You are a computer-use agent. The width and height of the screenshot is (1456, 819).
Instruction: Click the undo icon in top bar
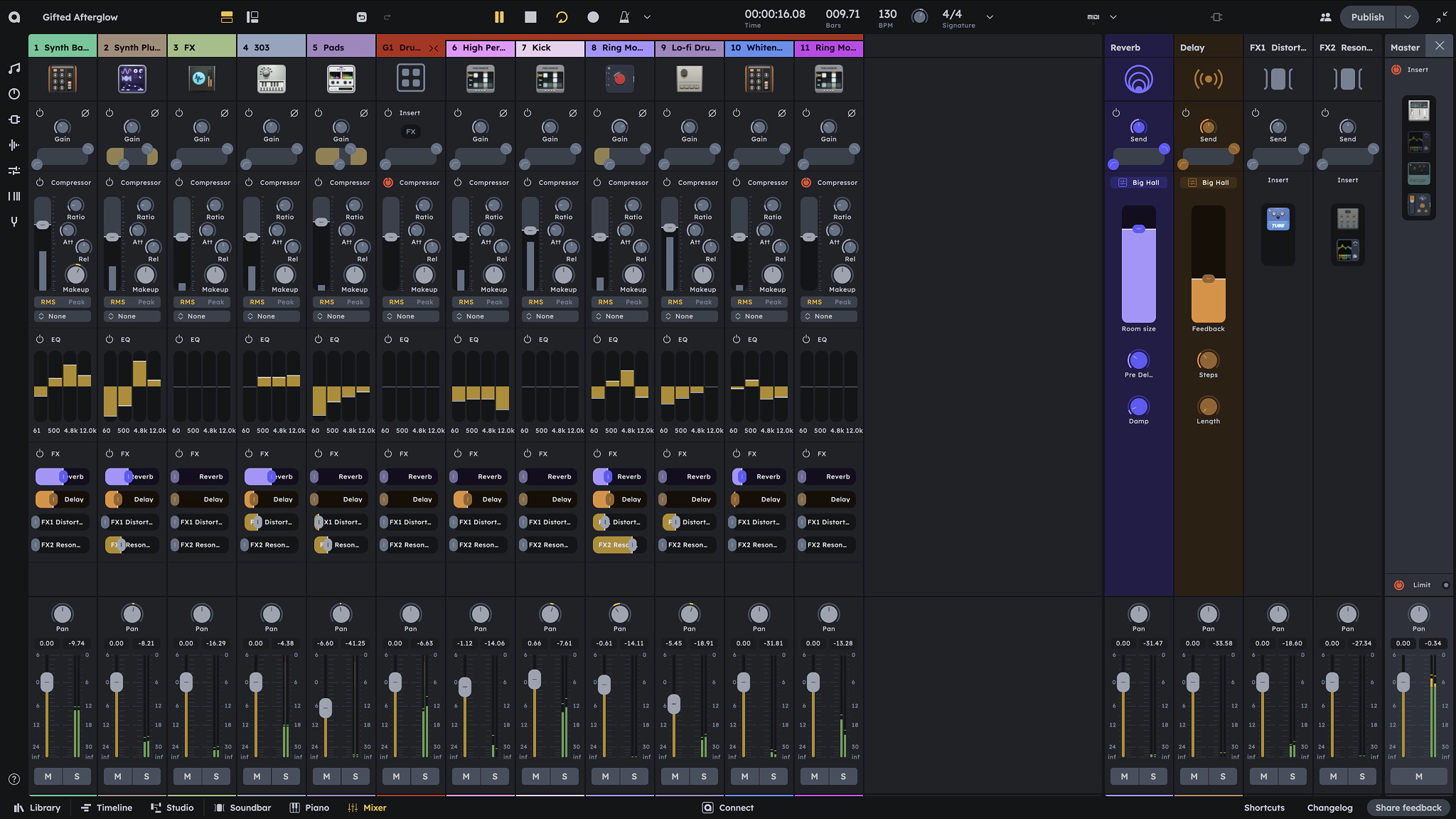[x=361, y=17]
